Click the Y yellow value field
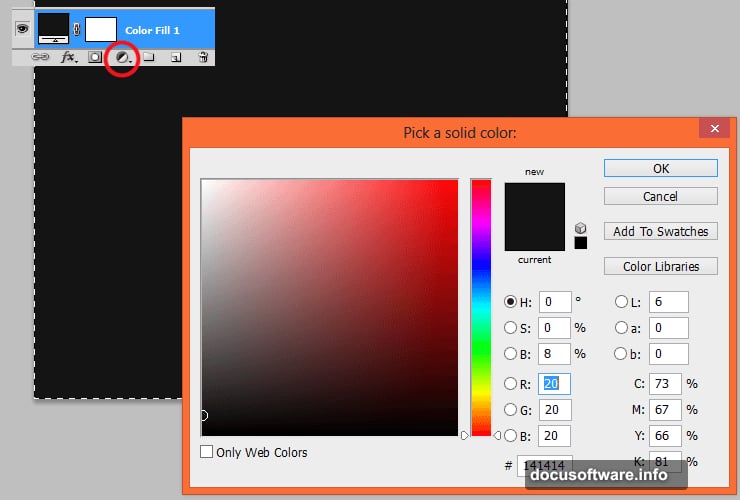740x500 pixels. click(x=665, y=436)
